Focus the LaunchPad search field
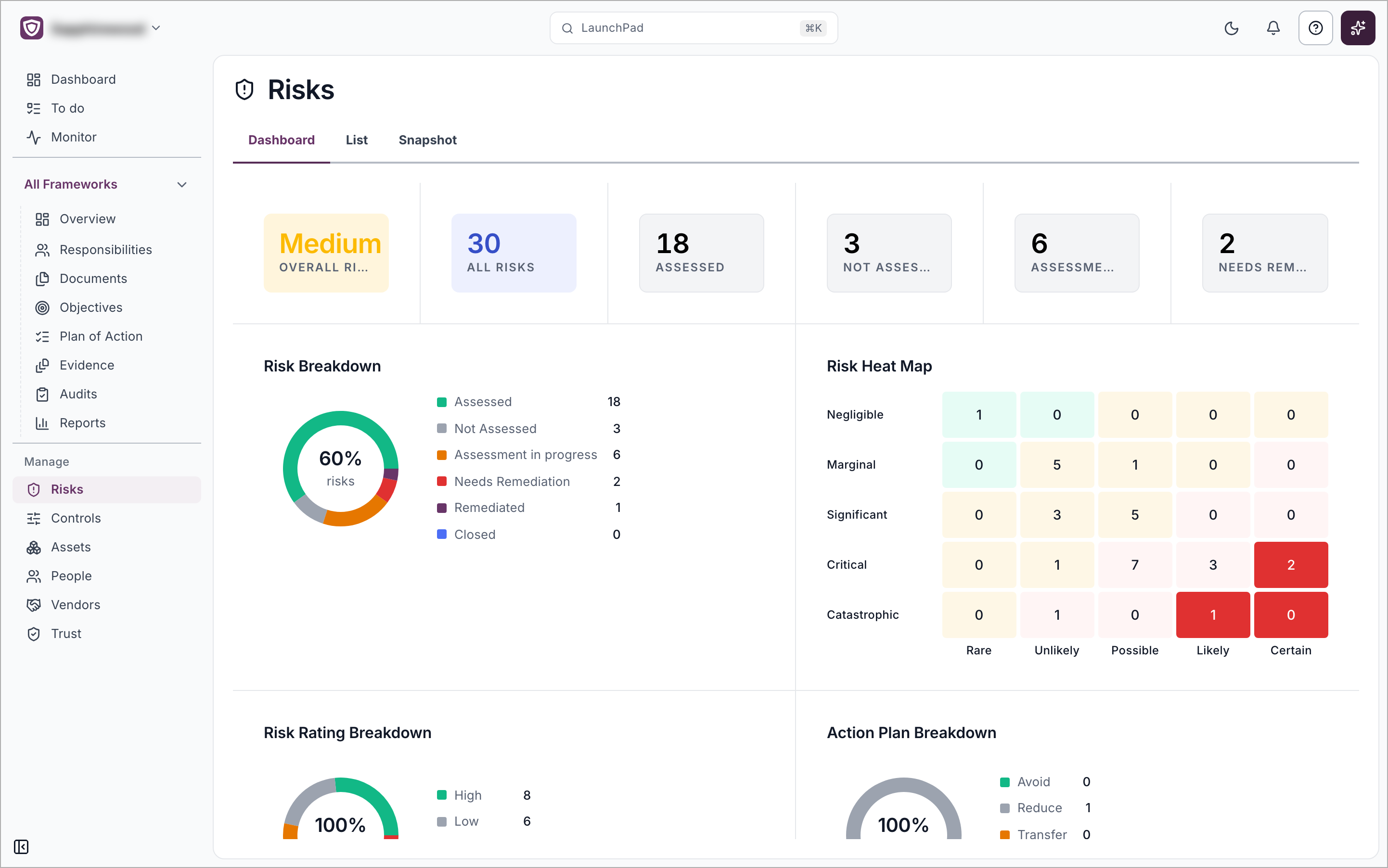 [693, 28]
